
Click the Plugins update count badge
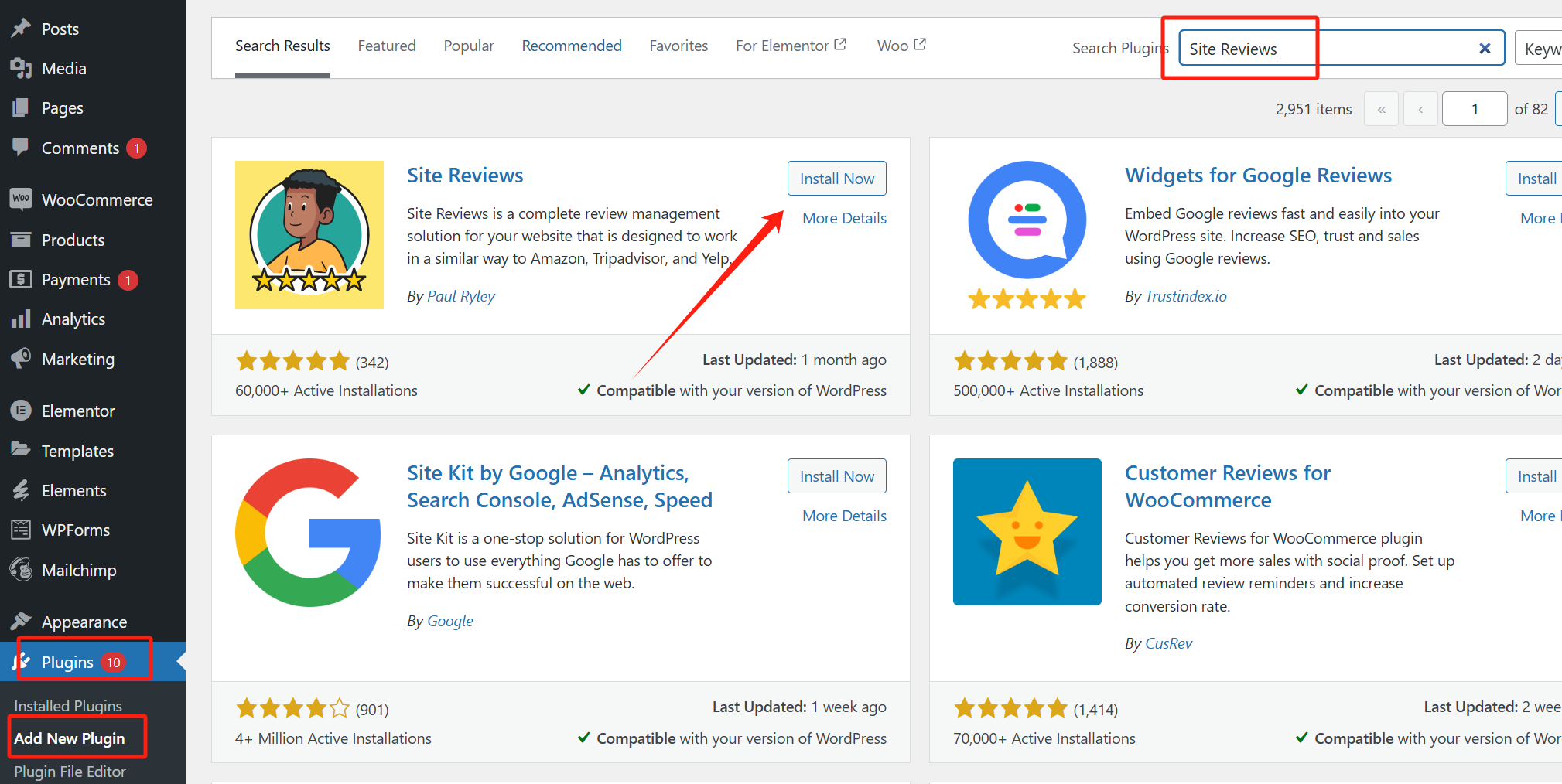click(114, 663)
